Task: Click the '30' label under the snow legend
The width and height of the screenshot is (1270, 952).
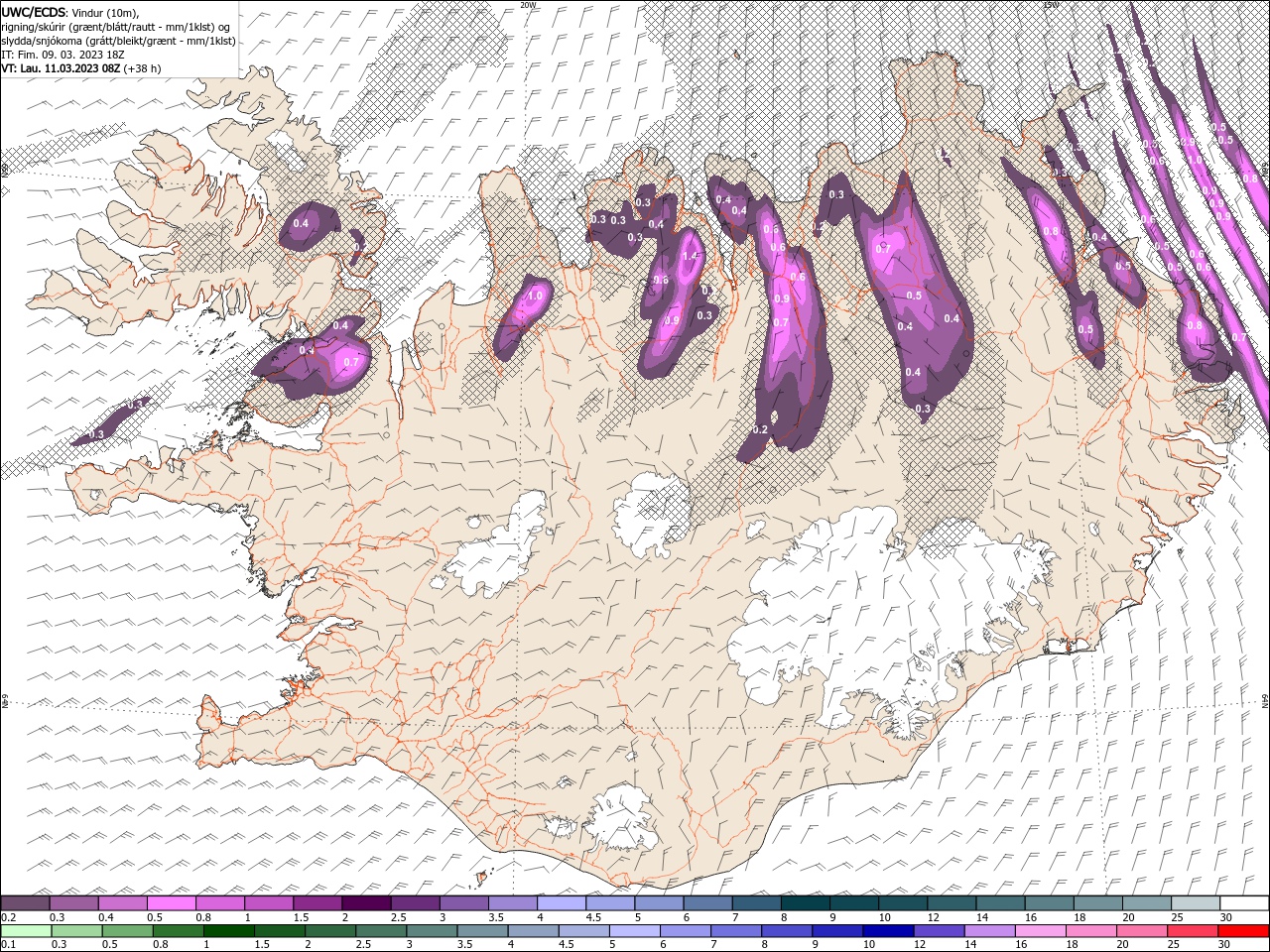Action: point(1226,917)
